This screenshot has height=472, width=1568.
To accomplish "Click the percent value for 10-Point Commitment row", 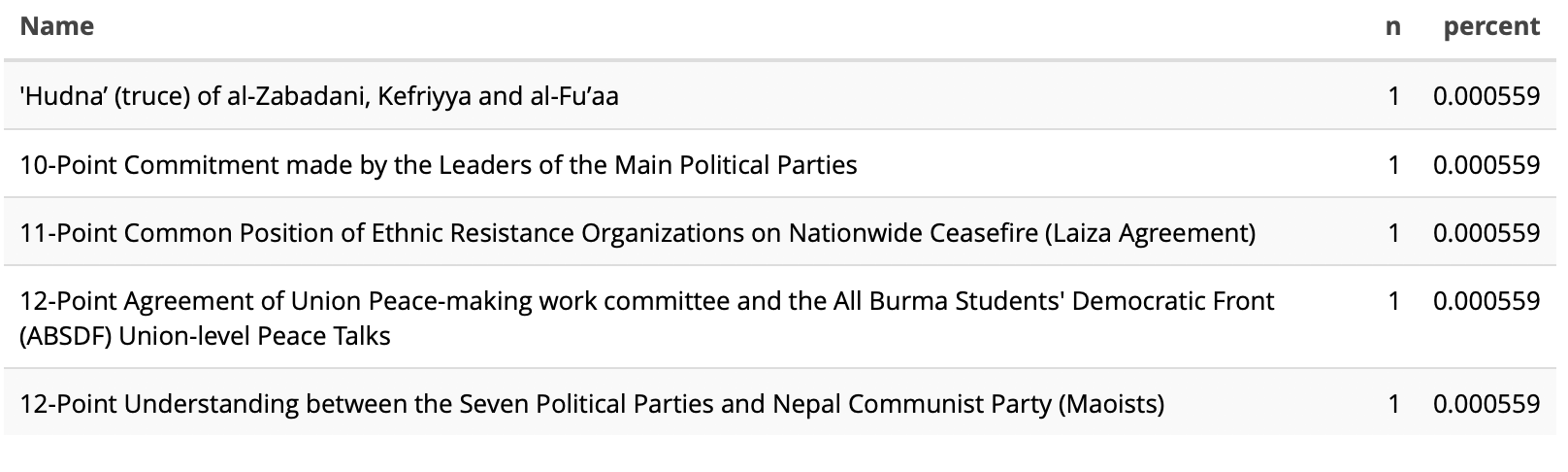I will pyautogui.click(x=1486, y=165).
